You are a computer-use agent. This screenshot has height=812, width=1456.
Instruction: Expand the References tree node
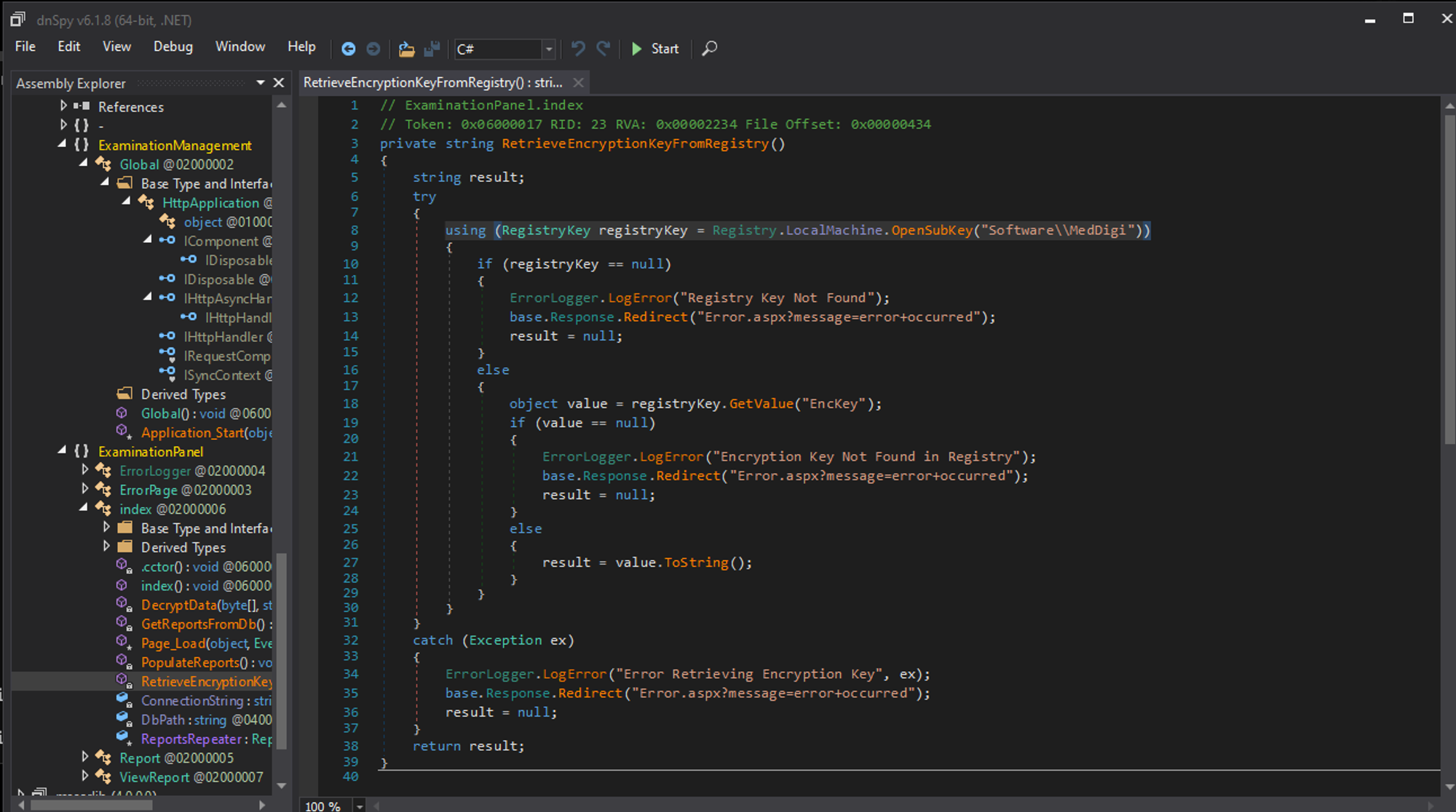pos(63,106)
